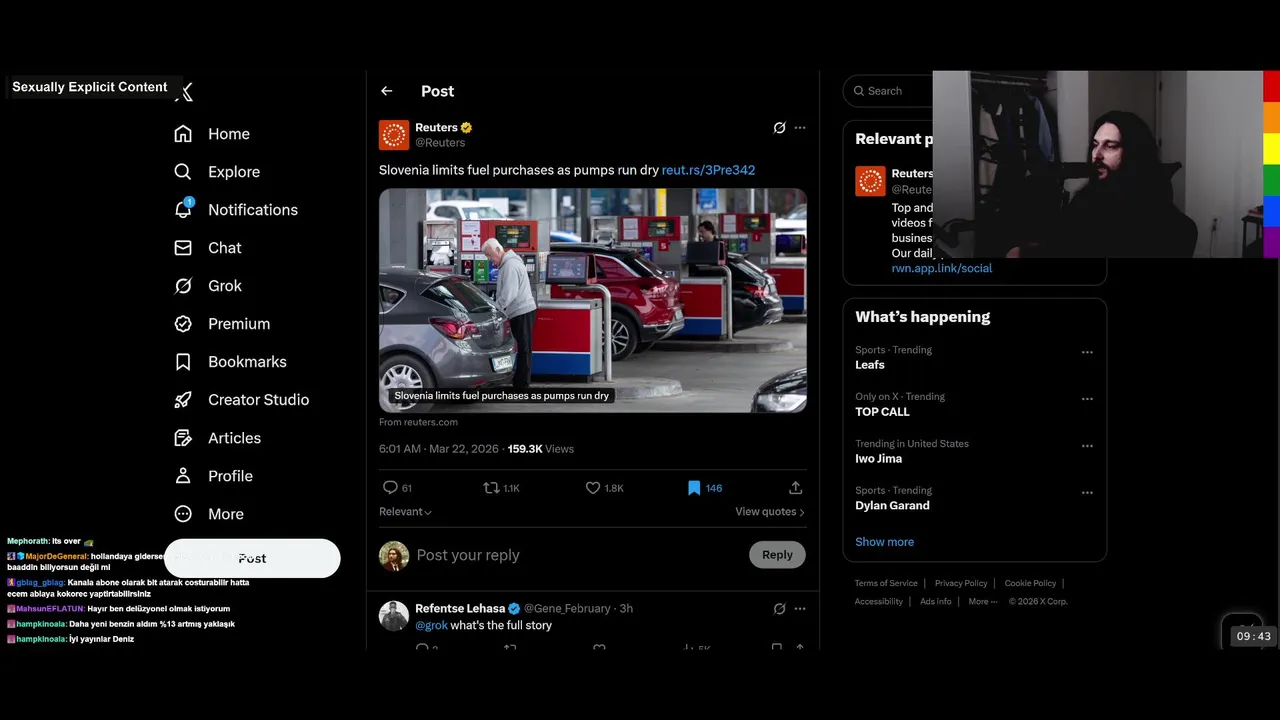Open the rwn.app.link/social link
Screen dimensions: 1280x720
pyautogui.click(x=942, y=268)
